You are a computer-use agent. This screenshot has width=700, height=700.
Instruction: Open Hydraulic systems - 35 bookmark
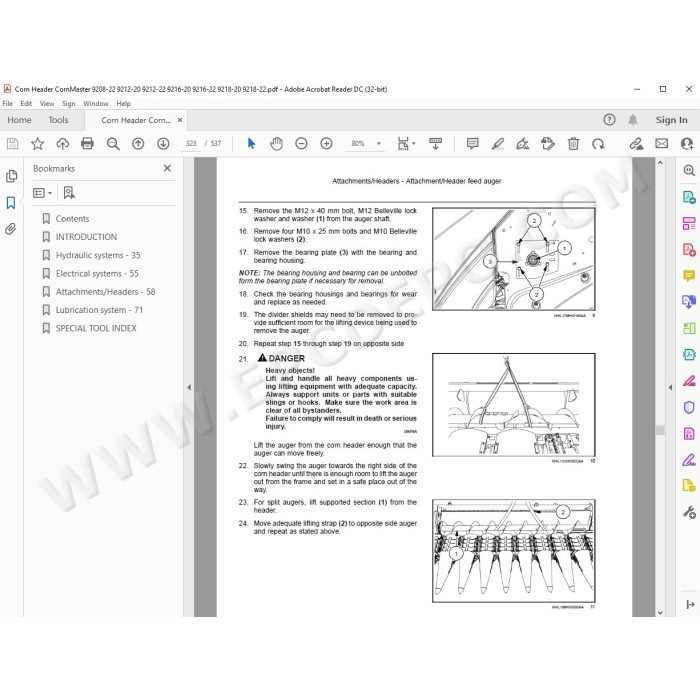click(x=98, y=255)
